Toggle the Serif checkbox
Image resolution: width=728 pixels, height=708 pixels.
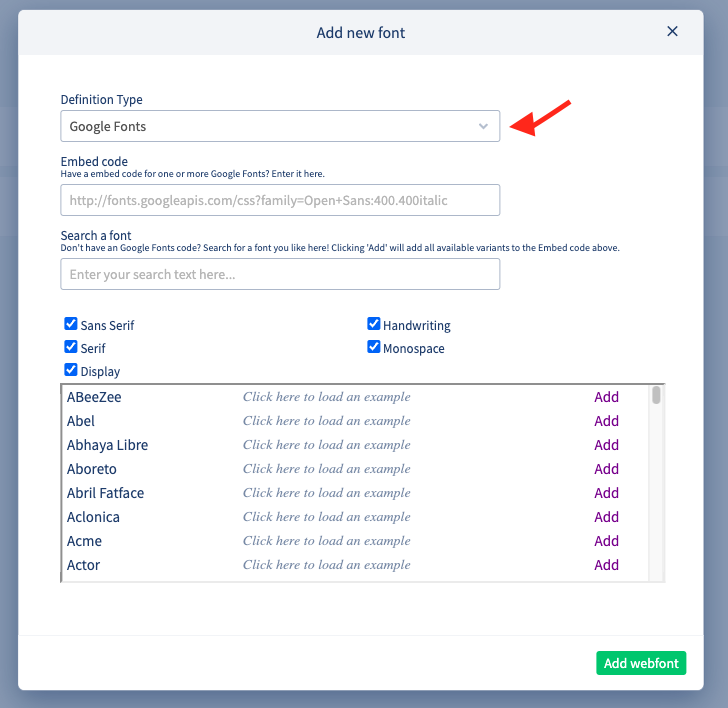click(71, 347)
